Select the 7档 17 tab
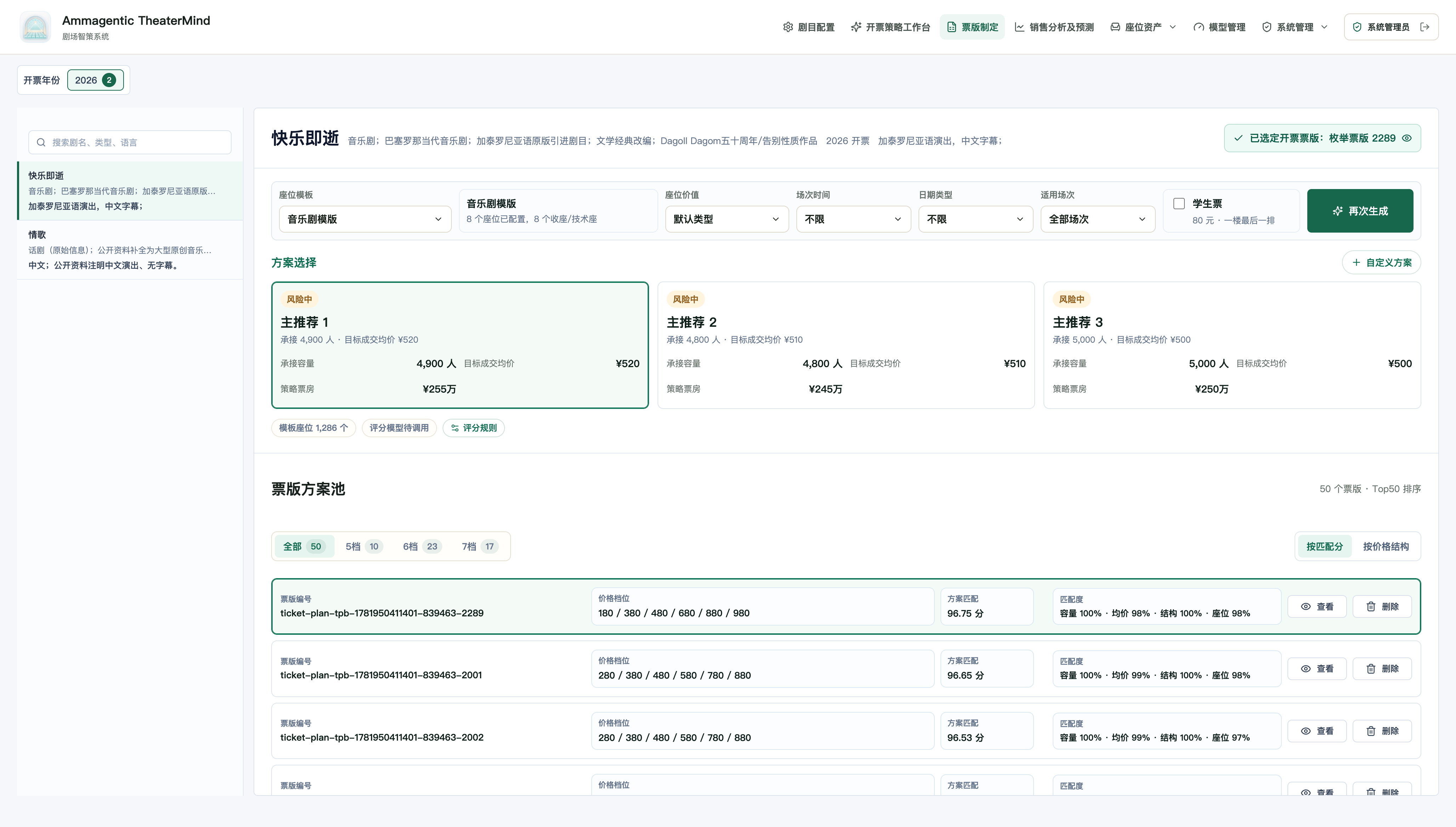The image size is (1456, 827). click(479, 546)
